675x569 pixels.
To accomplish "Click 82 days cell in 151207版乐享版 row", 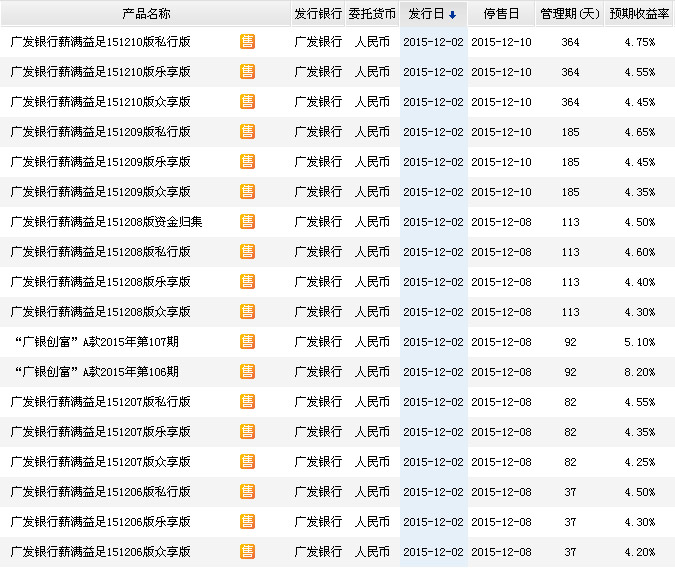I will (x=570, y=432).
